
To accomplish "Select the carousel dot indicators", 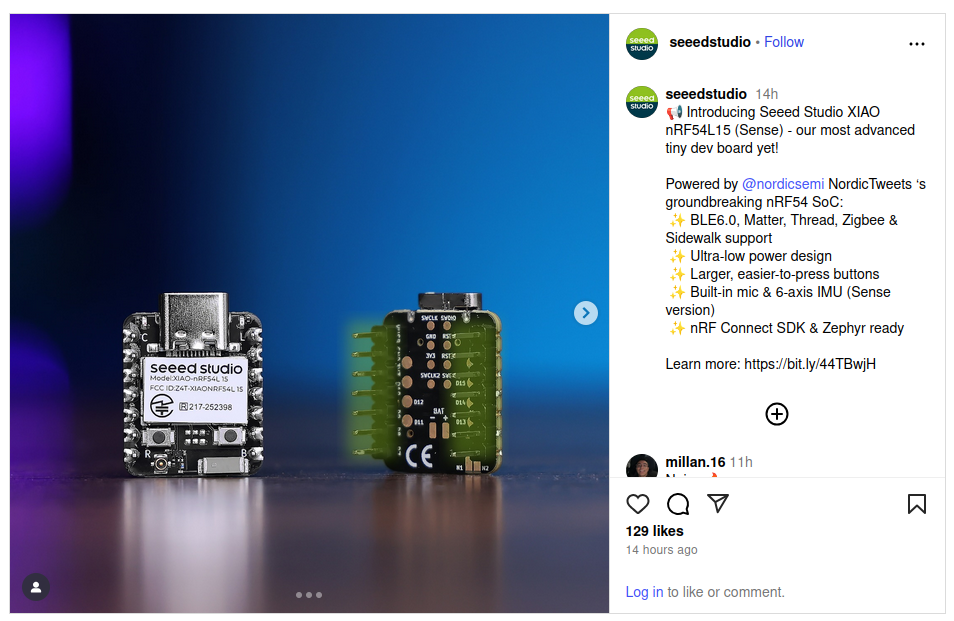I will pyautogui.click(x=309, y=595).
